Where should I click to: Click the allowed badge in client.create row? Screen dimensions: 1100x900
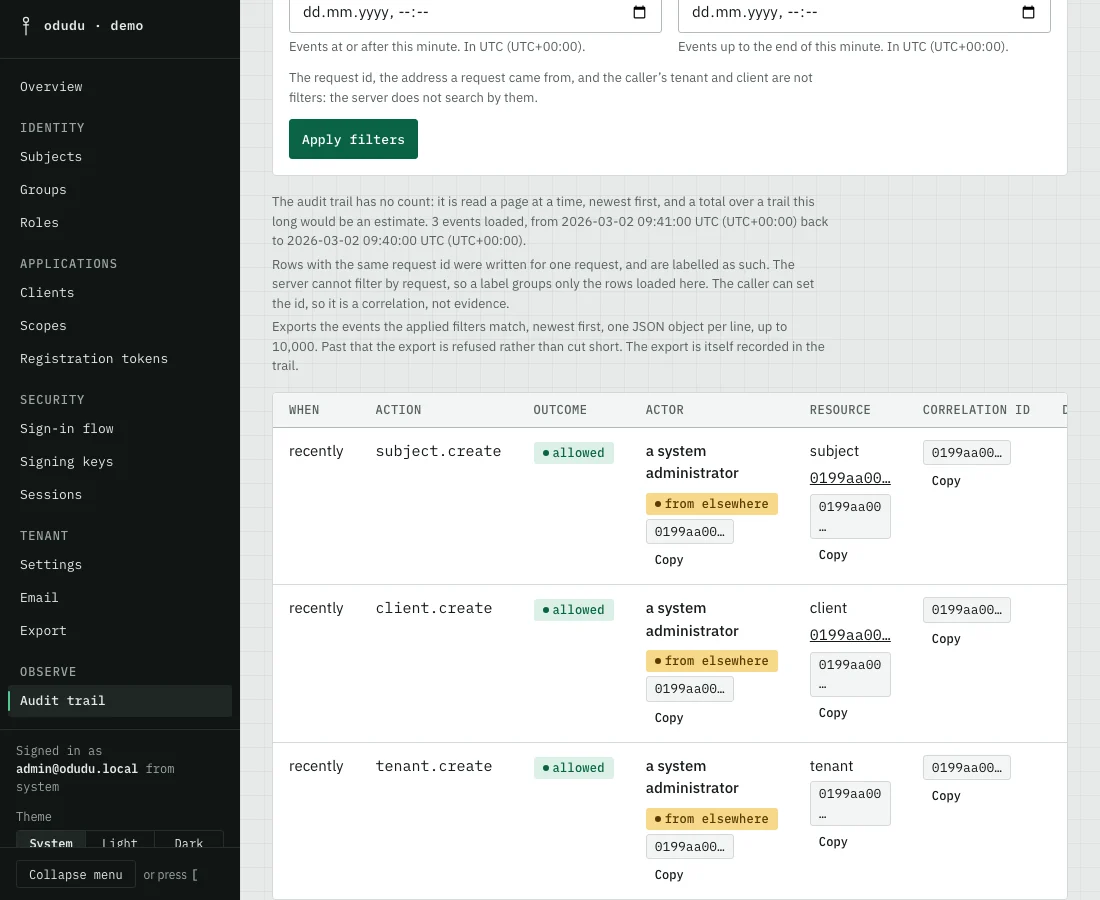click(x=574, y=610)
